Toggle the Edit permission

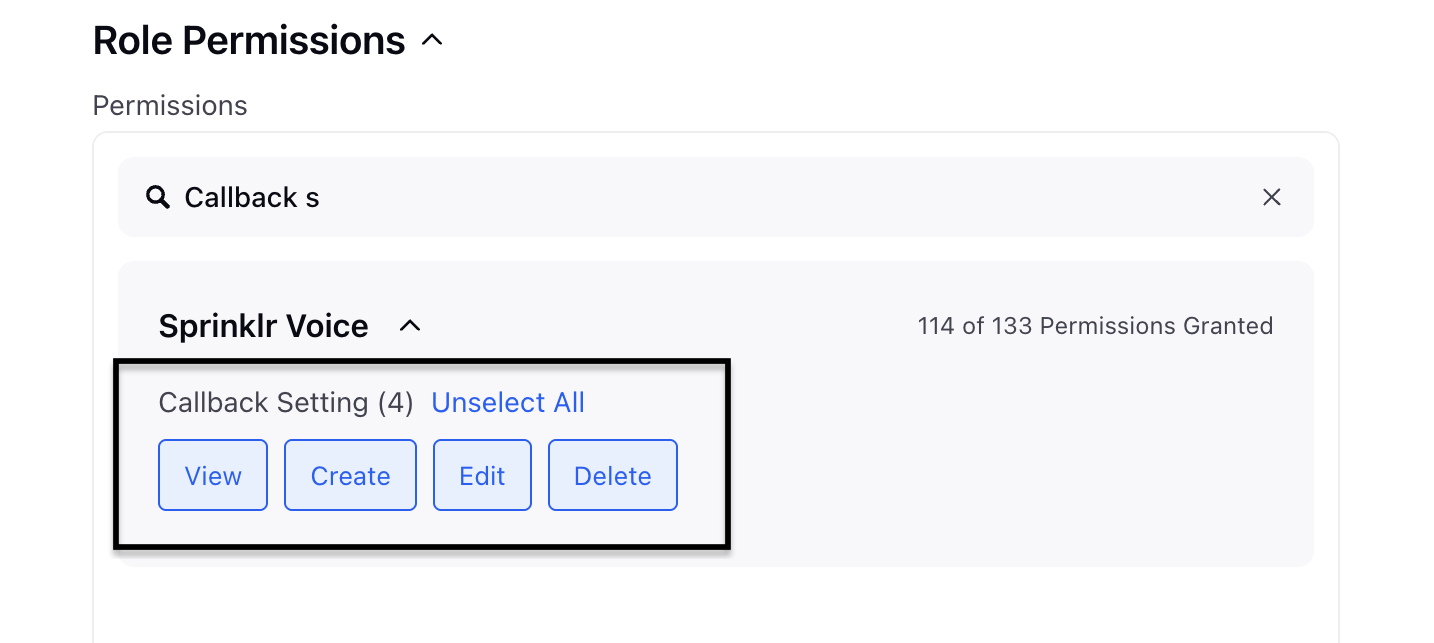(482, 475)
